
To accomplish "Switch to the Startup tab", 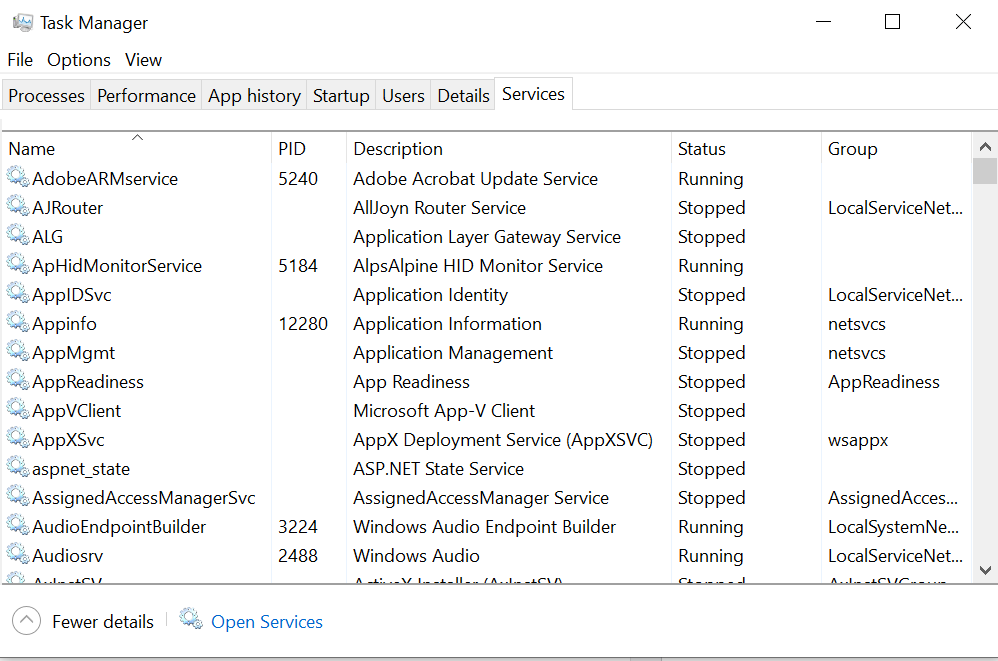I will [x=340, y=94].
